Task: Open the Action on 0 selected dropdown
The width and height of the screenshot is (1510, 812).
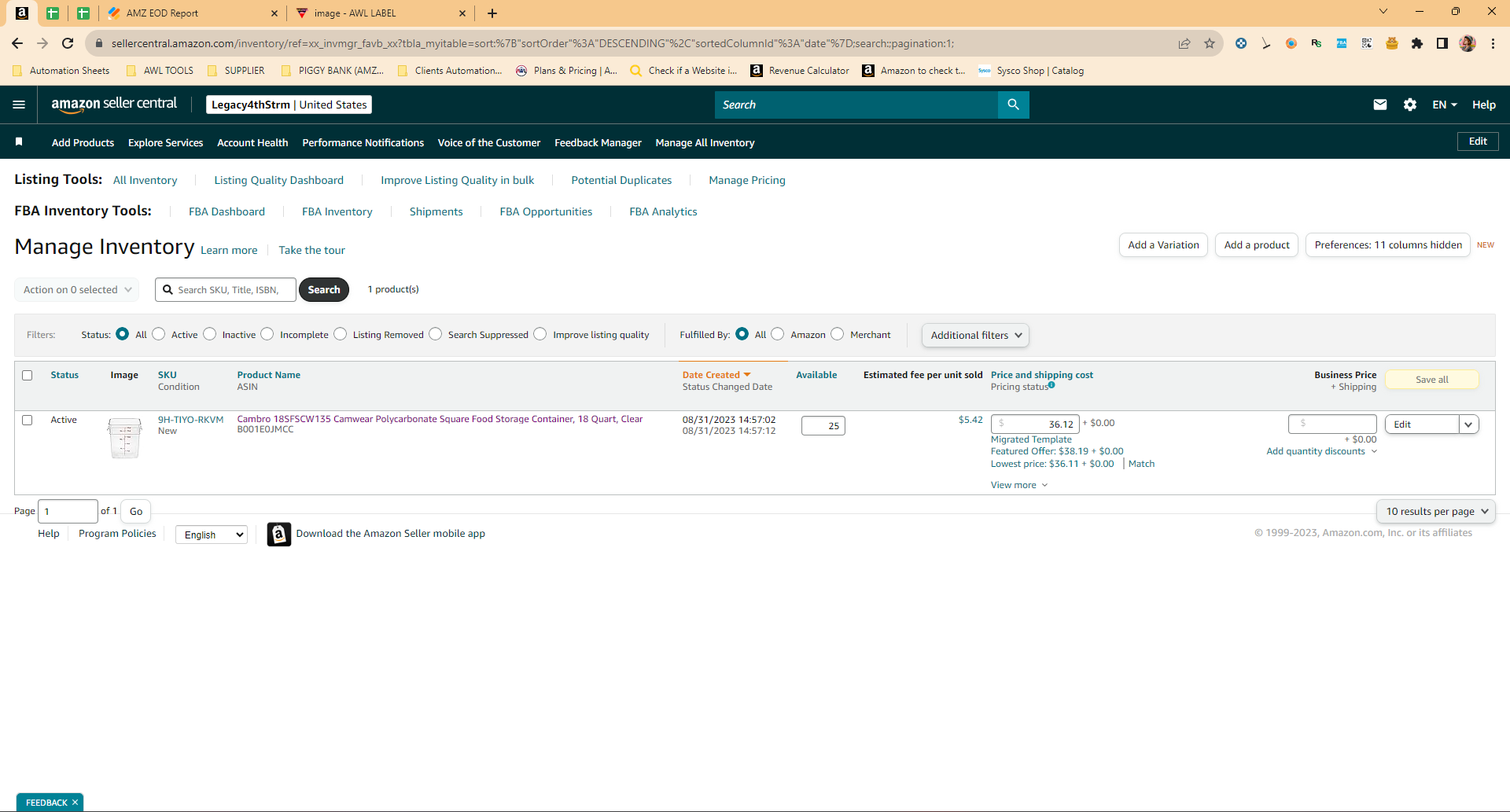Action: (77, 289)
